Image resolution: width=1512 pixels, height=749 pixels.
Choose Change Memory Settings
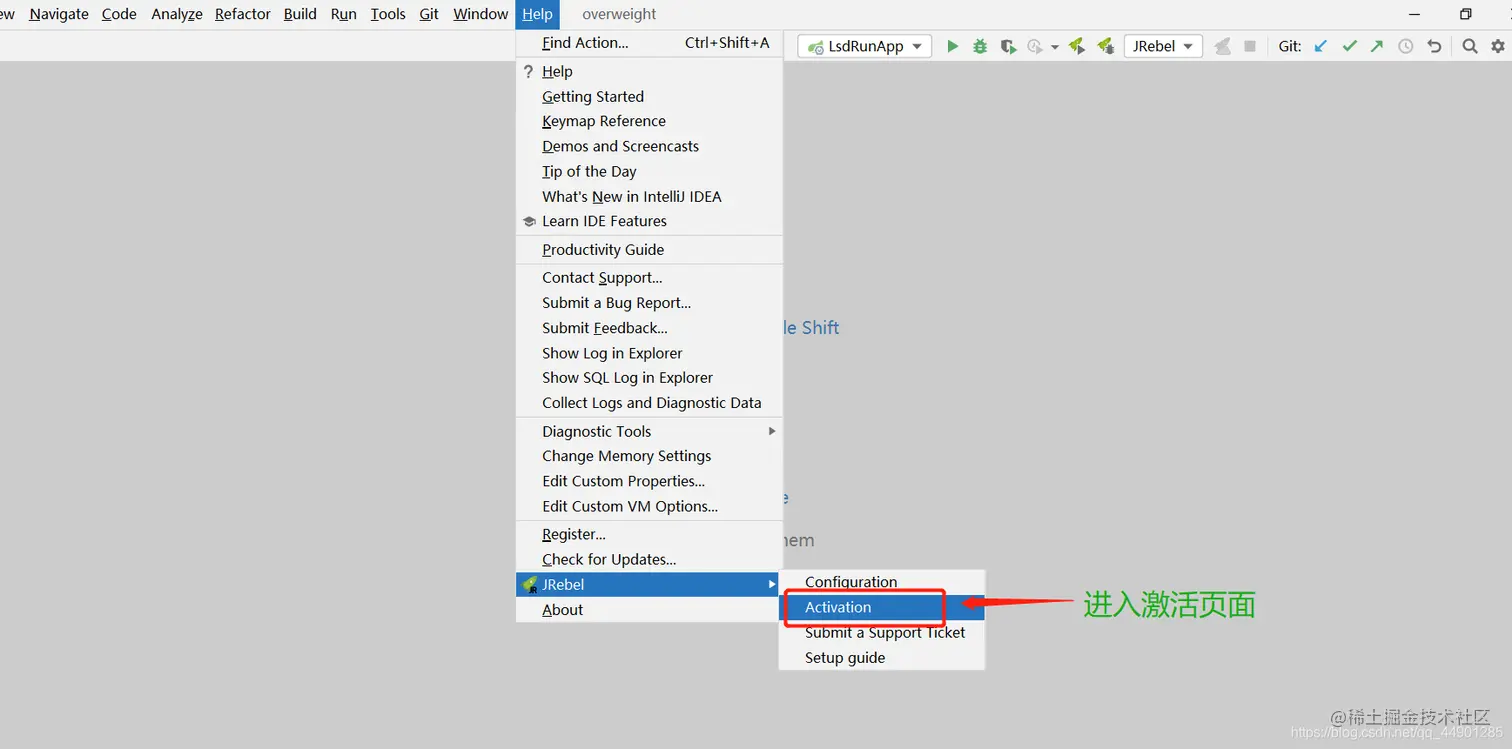tap(648, 456)
